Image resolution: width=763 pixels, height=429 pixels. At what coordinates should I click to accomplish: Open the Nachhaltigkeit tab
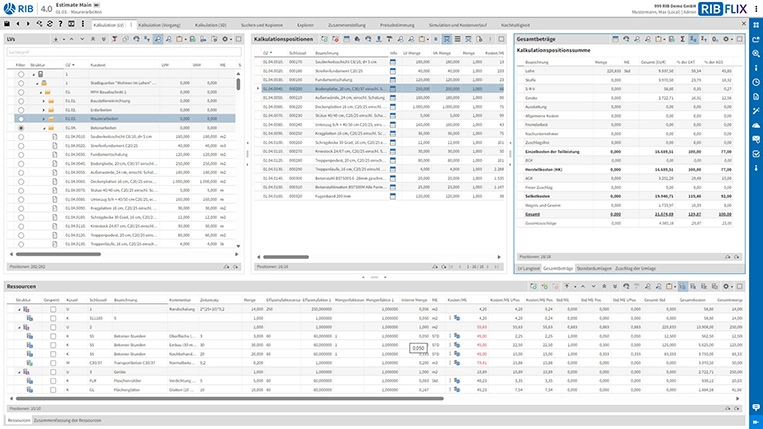[x=515, y=25]
